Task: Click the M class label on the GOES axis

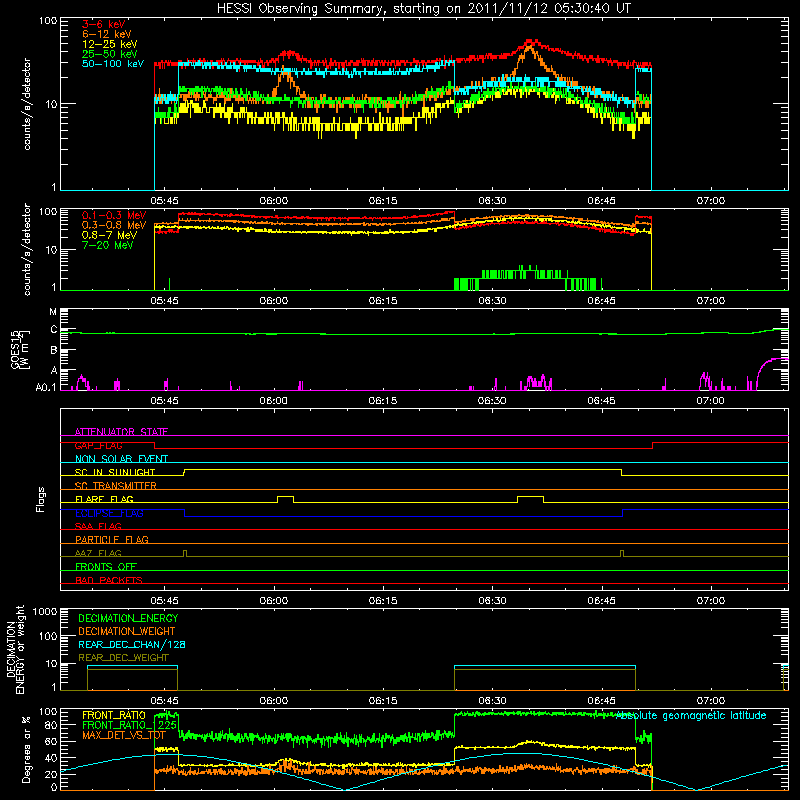Action: click(x=53, y=312)
